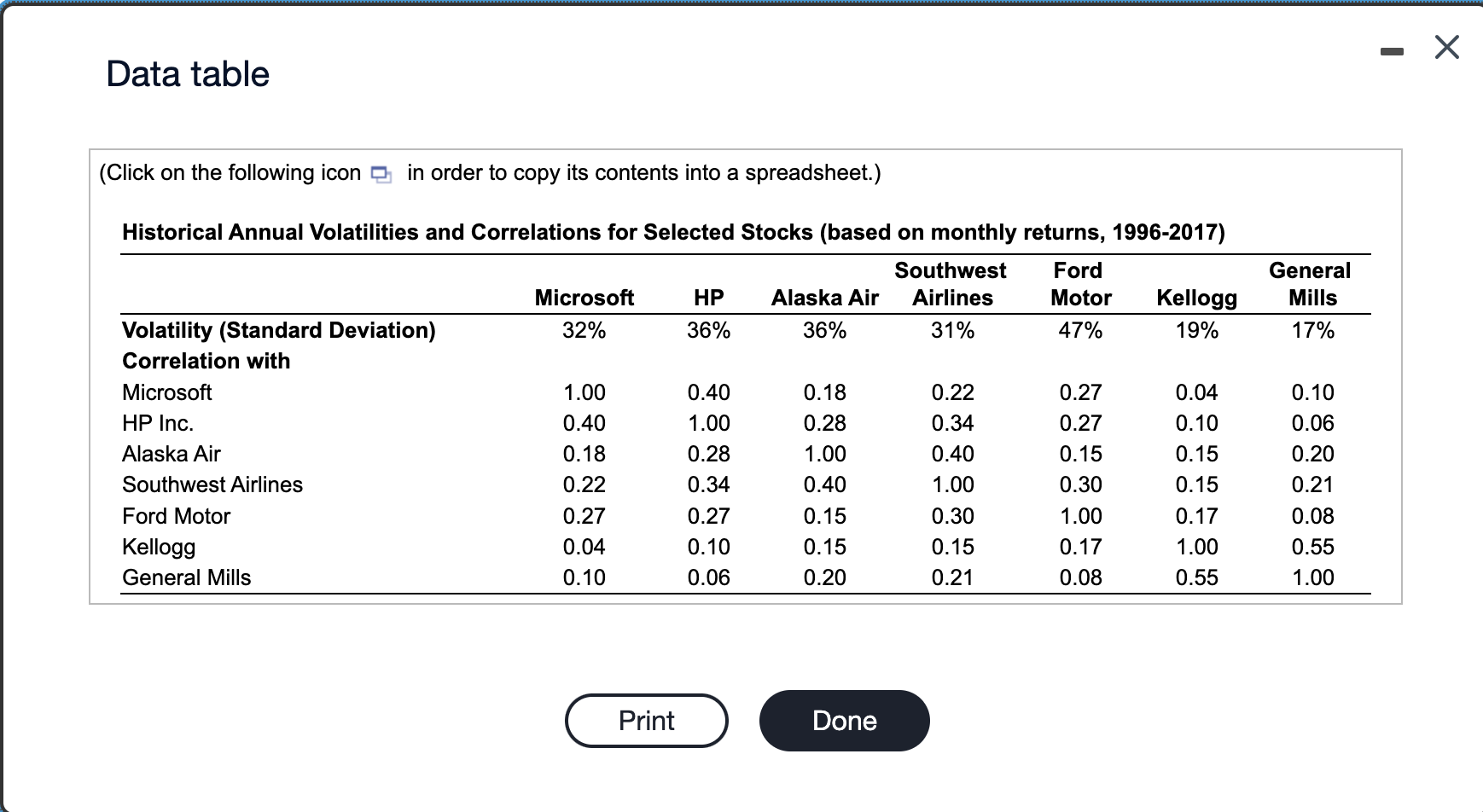Click the Southwest Airlines row label
The image size is (1483, 812).
click(212, 484)
